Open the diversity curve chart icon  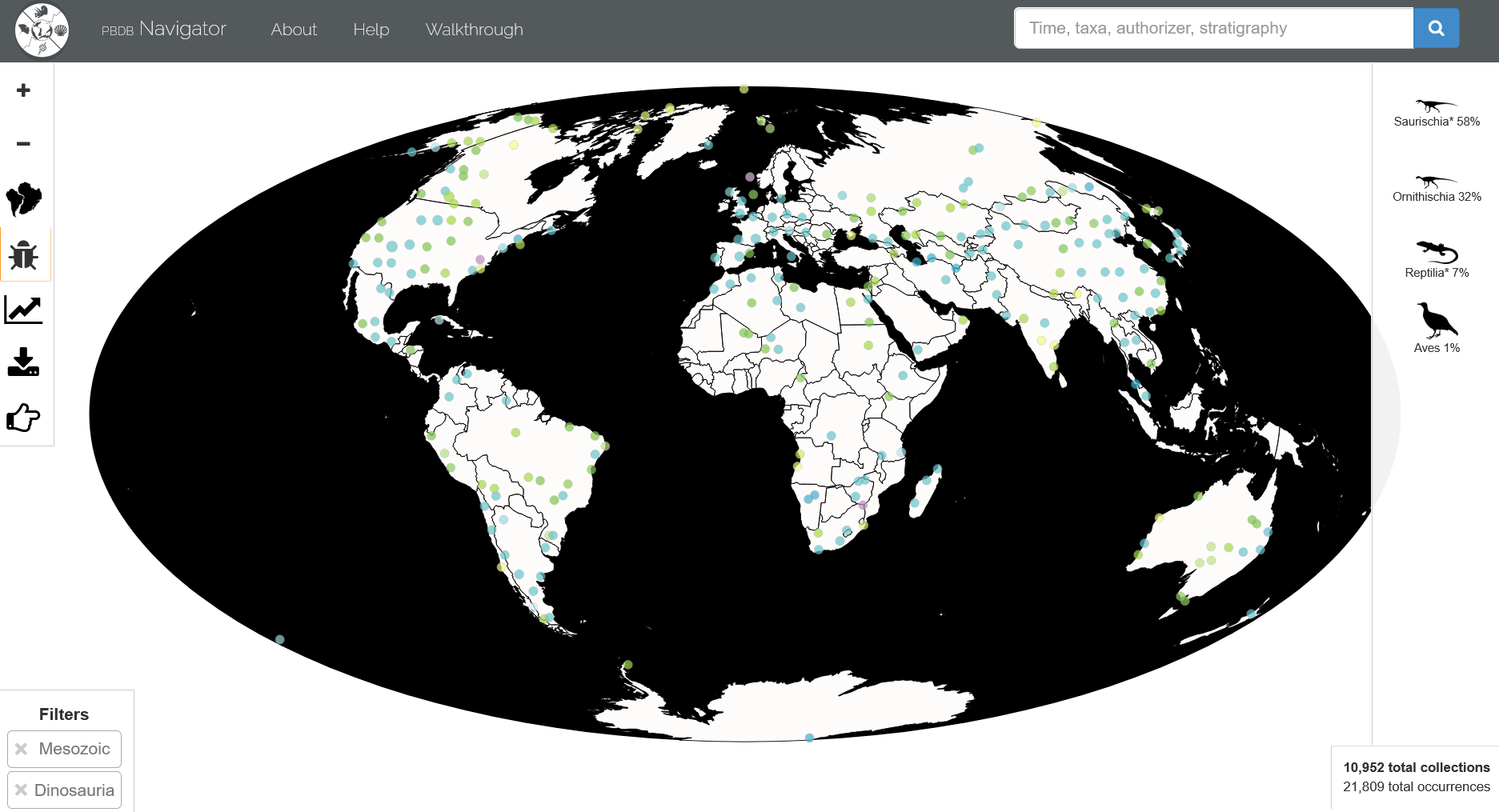click(x=23, y=310)
